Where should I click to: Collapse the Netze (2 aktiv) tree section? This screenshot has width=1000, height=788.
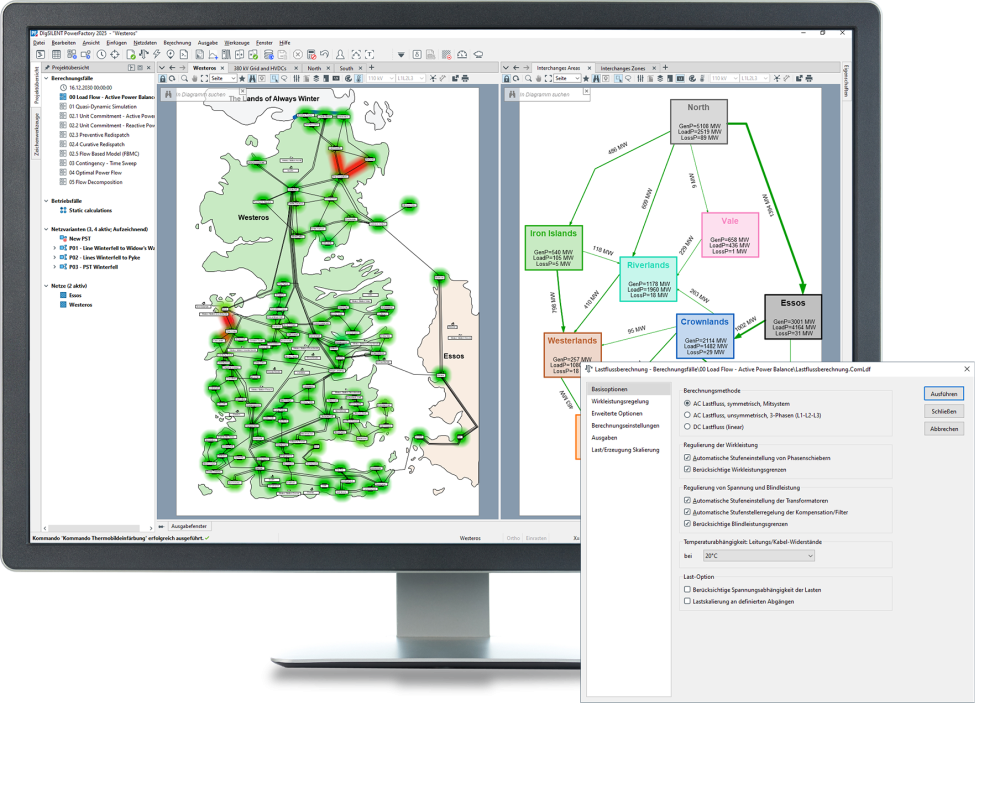[x=46, y=286]
